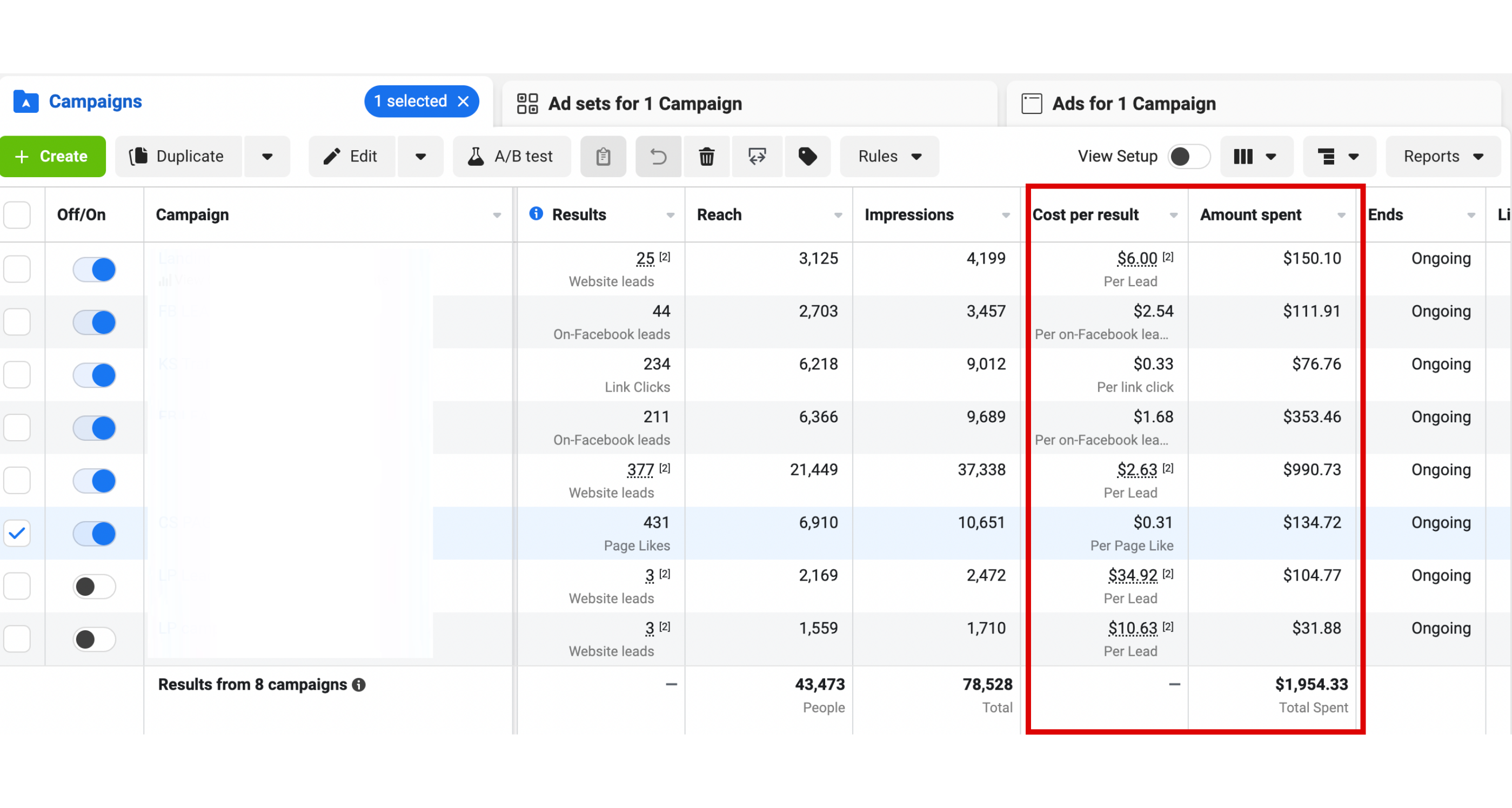Open the Reports dropdown menu
Image resolution: width=1512 pixels, height=808 pixels.
coord(1443,157)
